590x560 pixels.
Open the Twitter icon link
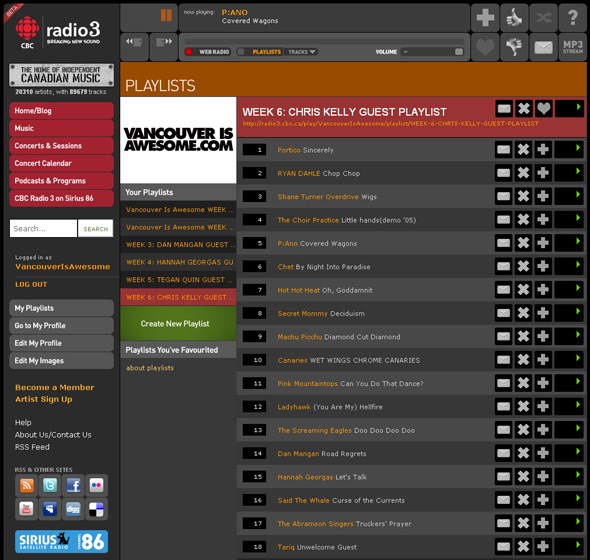(50, 485)
